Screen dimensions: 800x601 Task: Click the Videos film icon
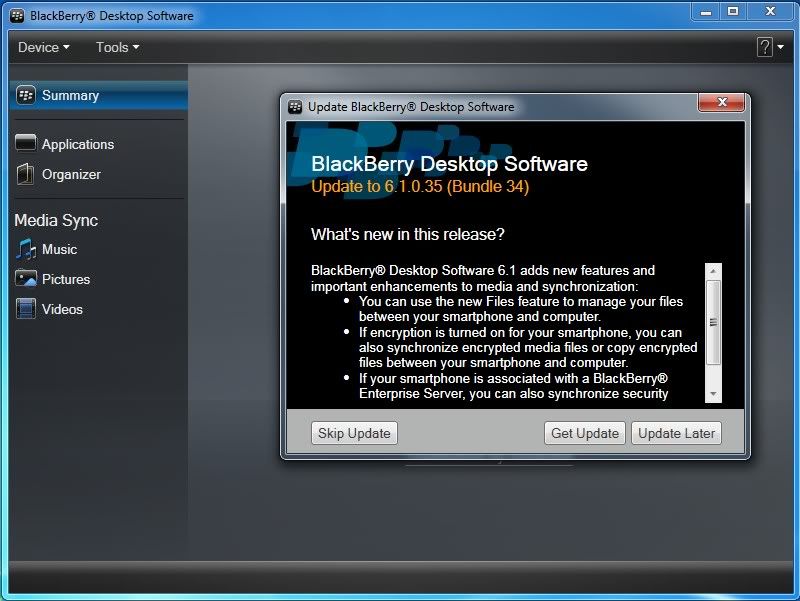click(26, 309)
